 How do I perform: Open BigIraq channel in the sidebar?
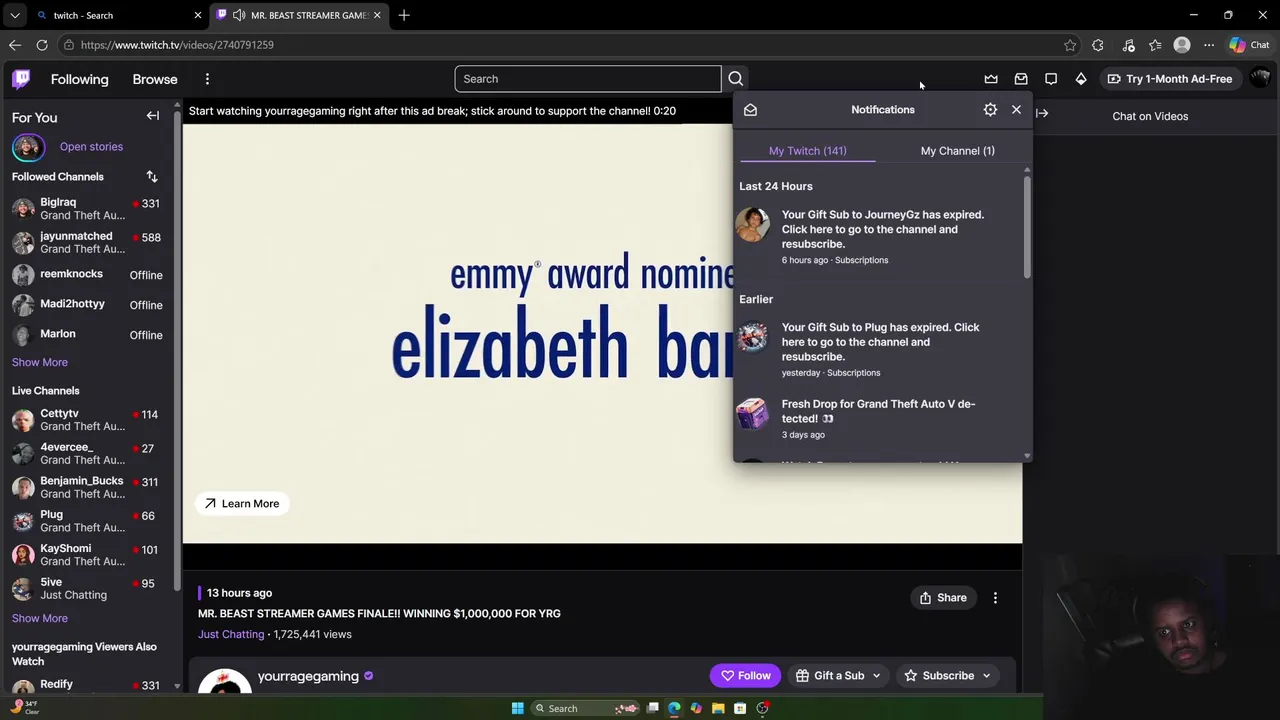88,209
